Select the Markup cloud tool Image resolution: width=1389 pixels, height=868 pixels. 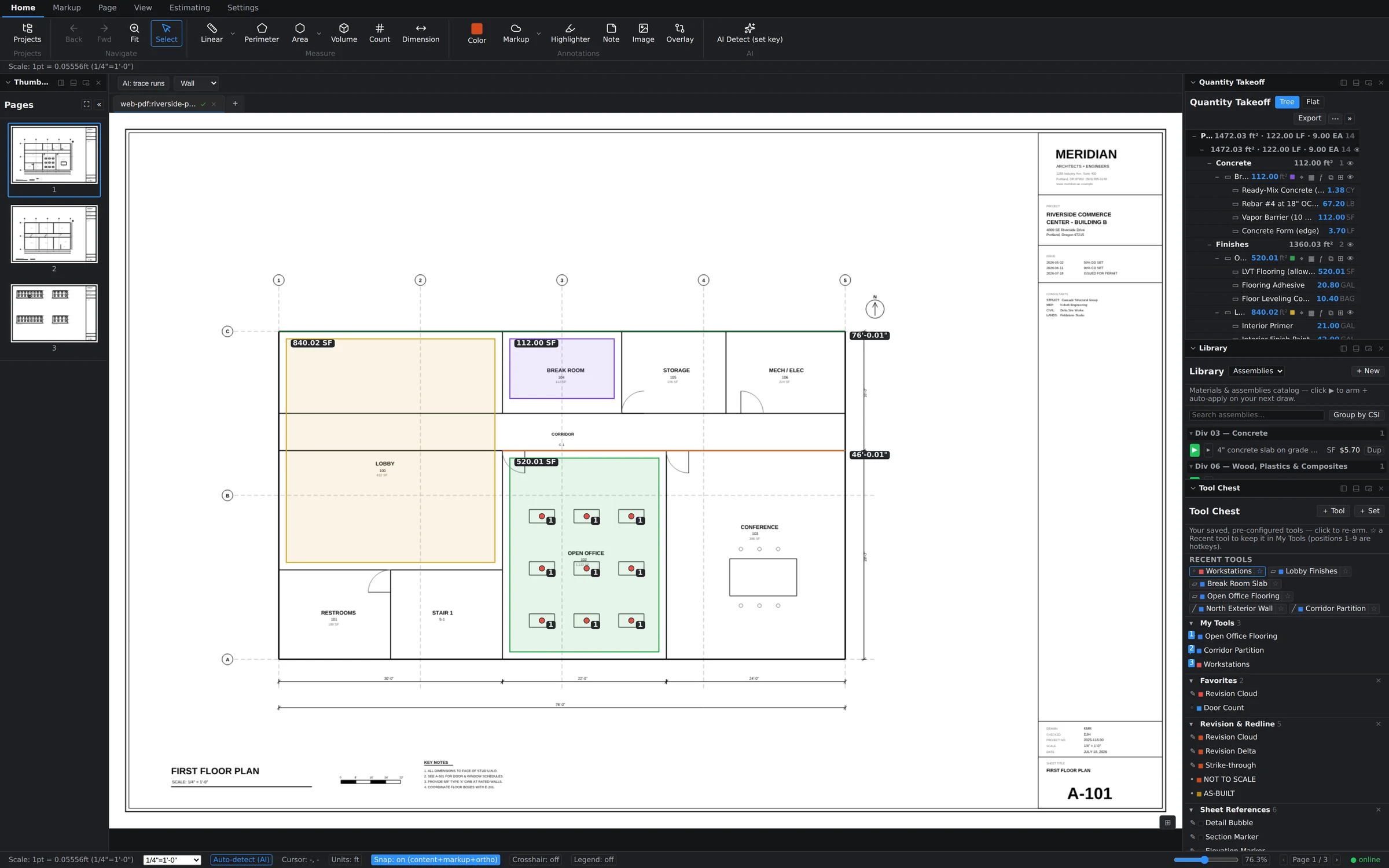point(516,33)
